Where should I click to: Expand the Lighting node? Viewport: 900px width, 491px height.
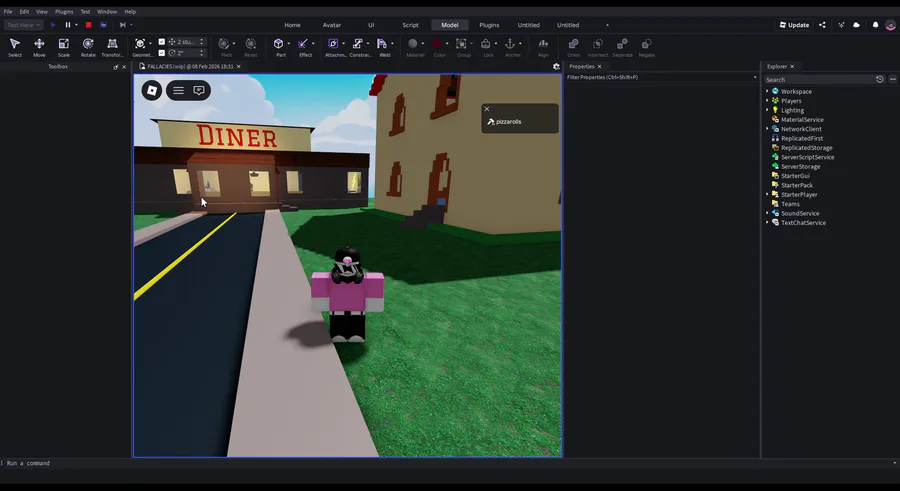click(x=767, y=110)
